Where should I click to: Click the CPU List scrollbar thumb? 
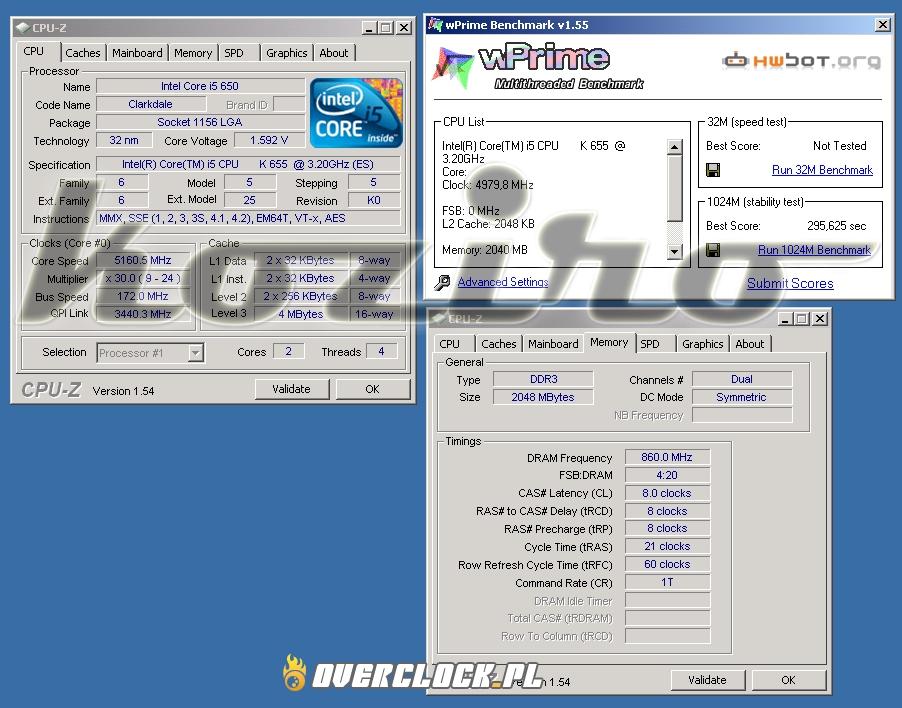[x=675, y=187]
